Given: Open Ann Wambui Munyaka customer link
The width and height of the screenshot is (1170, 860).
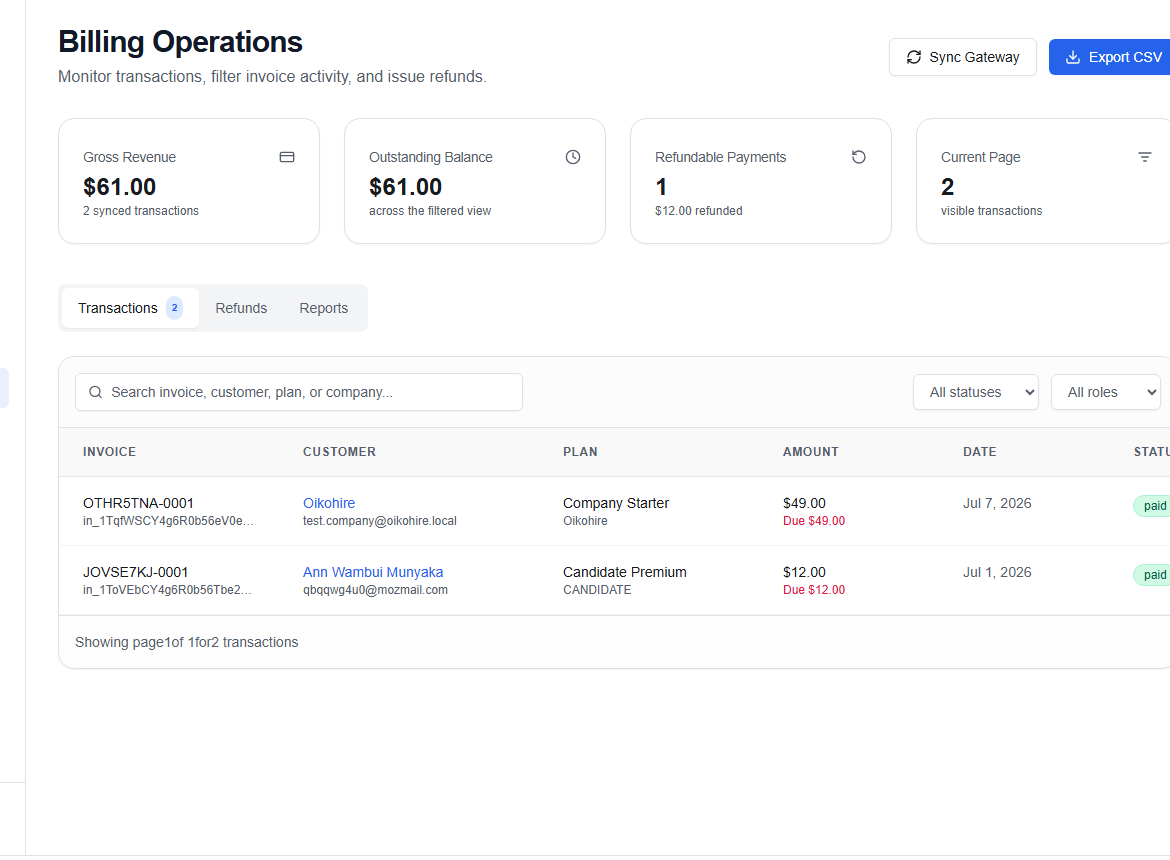Looking at the screenshot, I should click(373, 572).
